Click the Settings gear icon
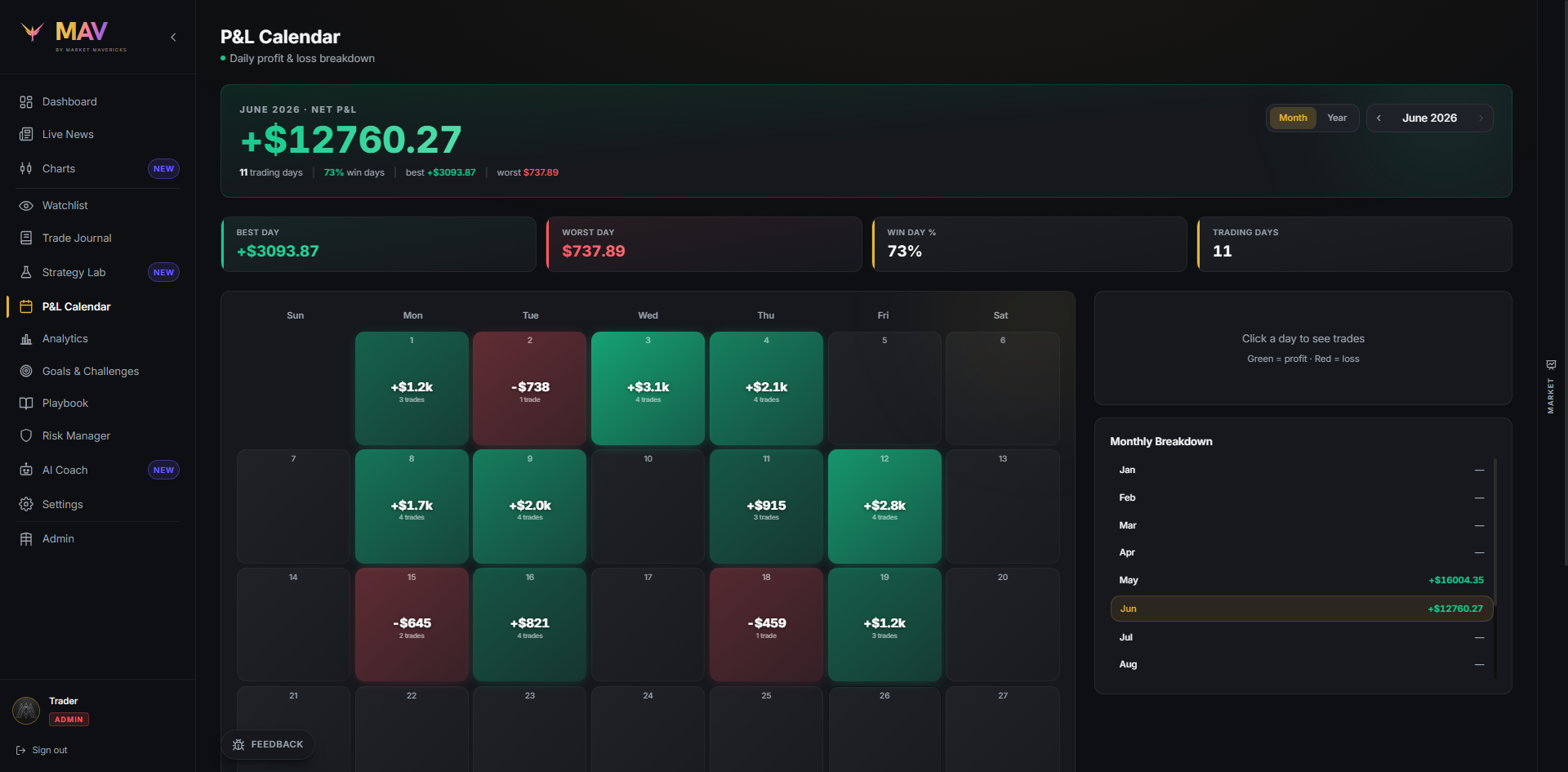The width and height of the screenshot is (1568, 772). click(26, 504)
